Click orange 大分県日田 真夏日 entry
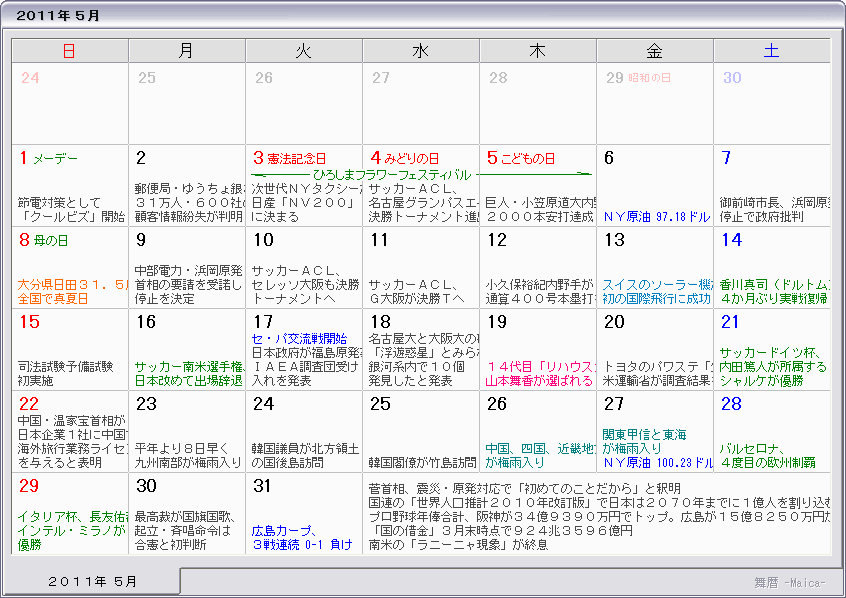 [x=72, y=291]
